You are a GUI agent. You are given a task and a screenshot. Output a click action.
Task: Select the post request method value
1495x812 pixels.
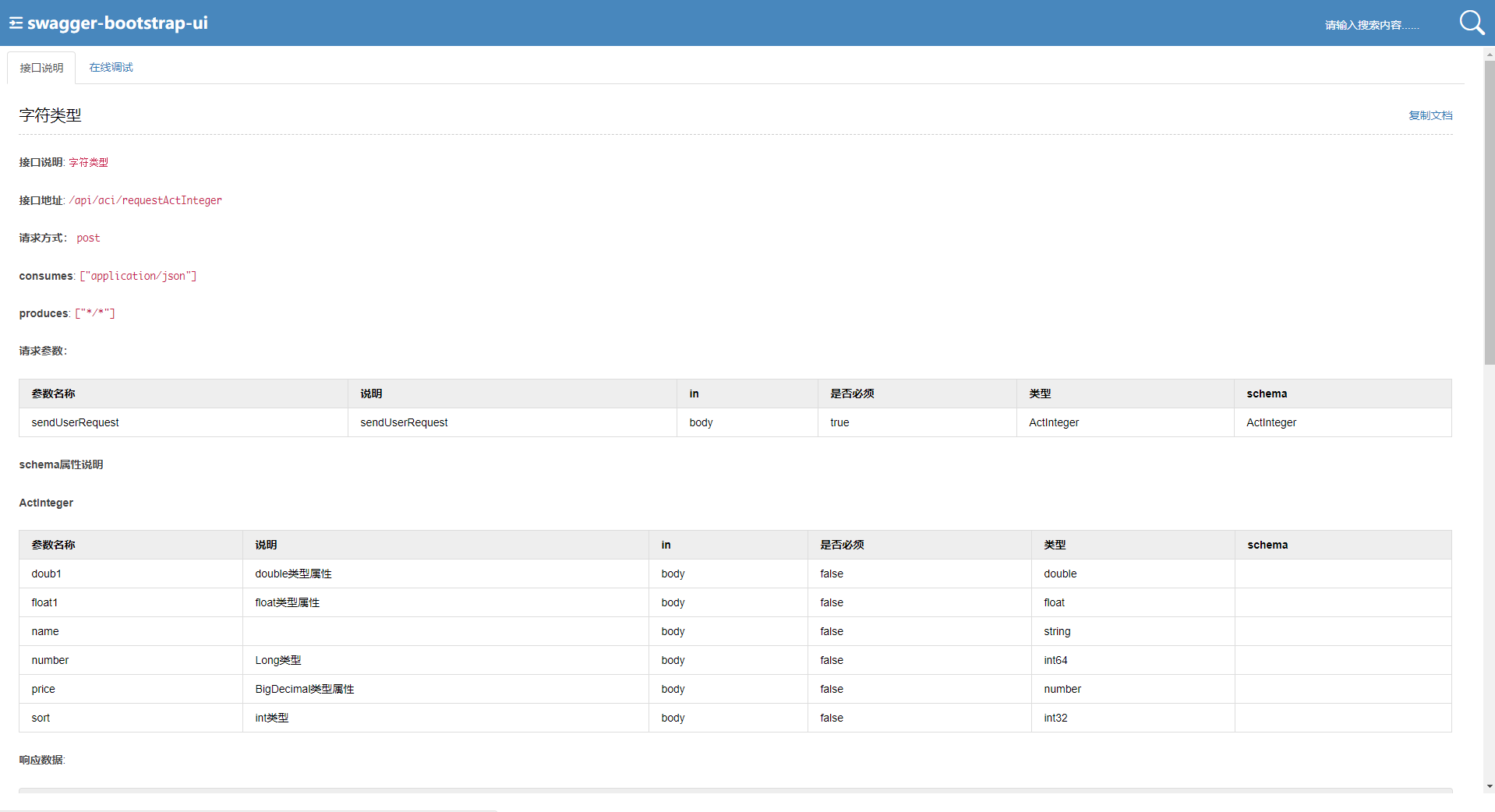click(88, 238)
